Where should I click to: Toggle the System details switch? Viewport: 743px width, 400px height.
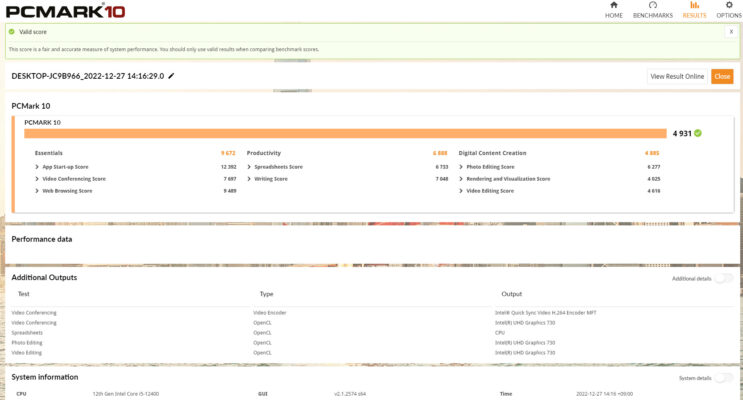[724, 378]
